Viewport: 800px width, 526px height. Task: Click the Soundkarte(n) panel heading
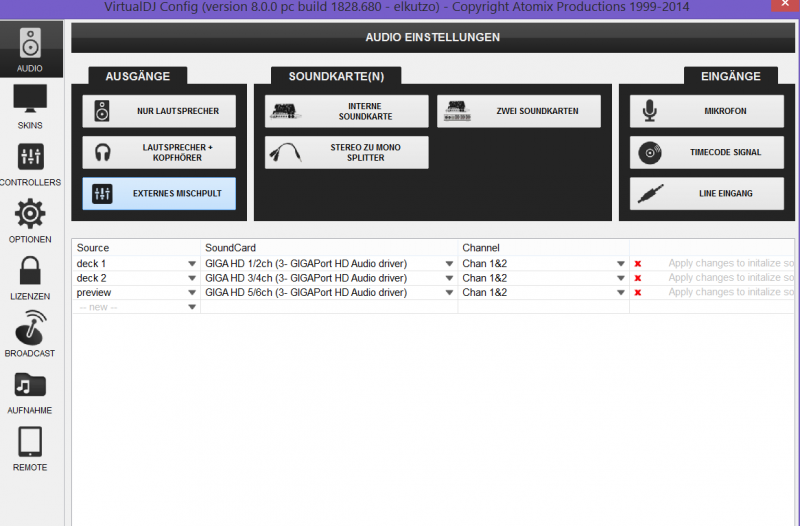point(336,76)
